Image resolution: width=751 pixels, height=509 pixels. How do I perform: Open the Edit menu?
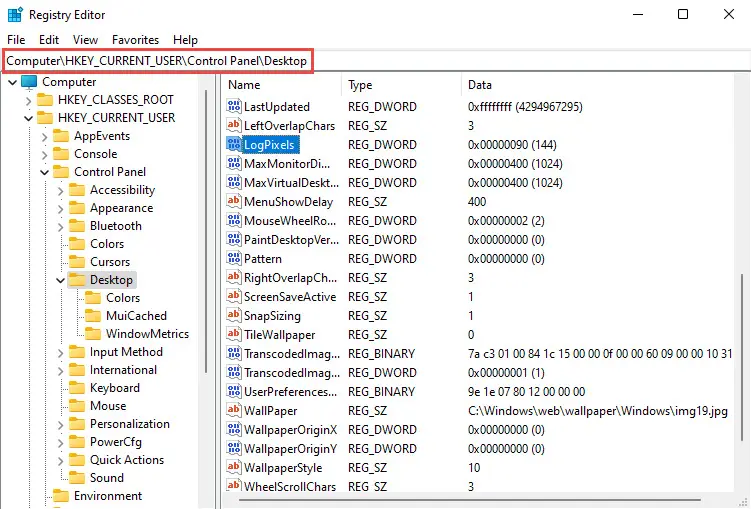[49, 40]
